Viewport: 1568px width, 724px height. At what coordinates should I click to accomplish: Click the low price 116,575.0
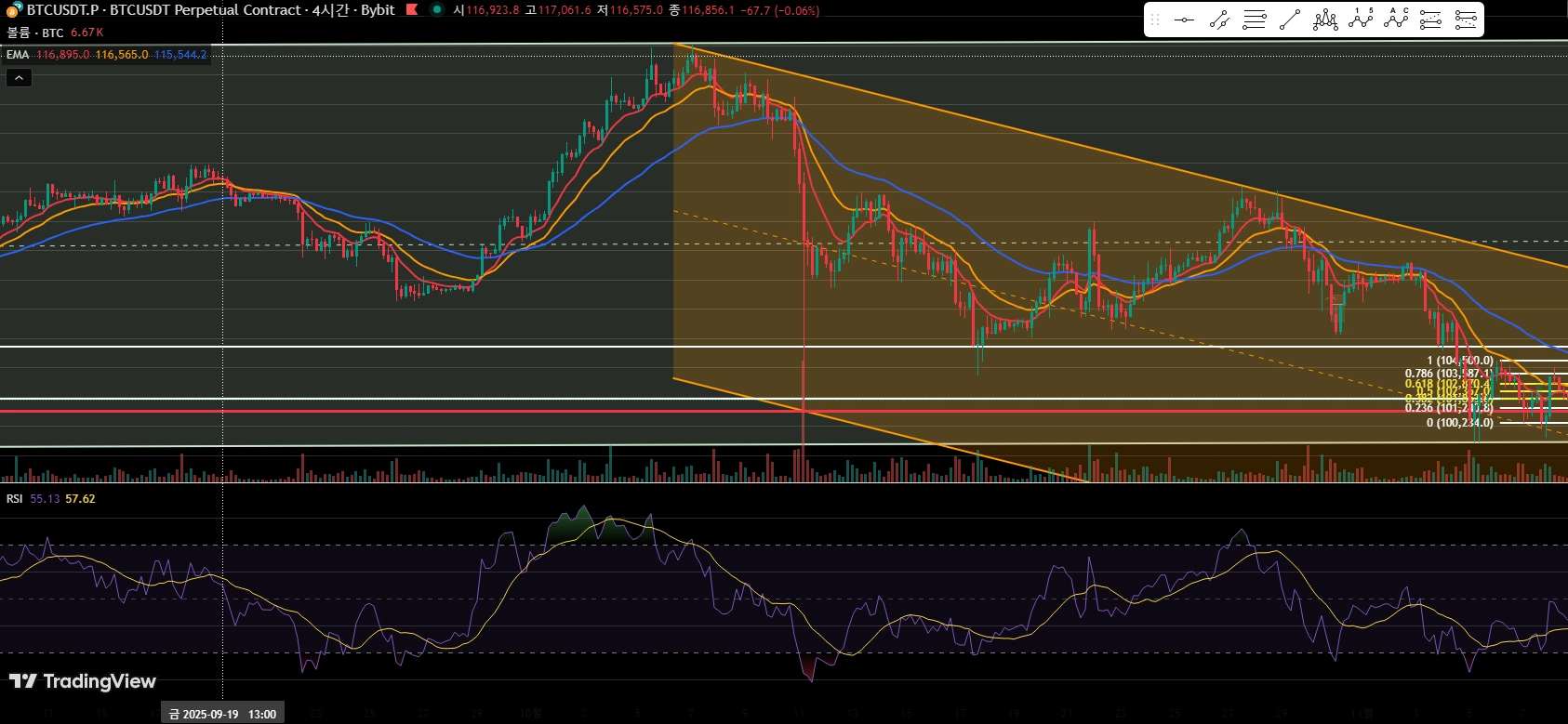pyautogui.click(x=636, y=10)
